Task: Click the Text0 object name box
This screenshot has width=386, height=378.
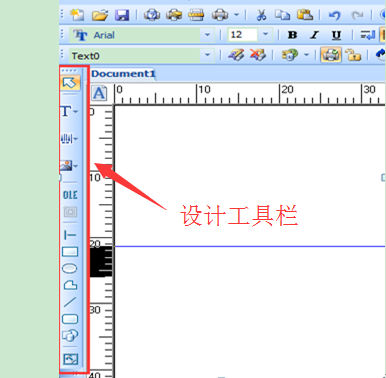Action: [x=135, y=55]
